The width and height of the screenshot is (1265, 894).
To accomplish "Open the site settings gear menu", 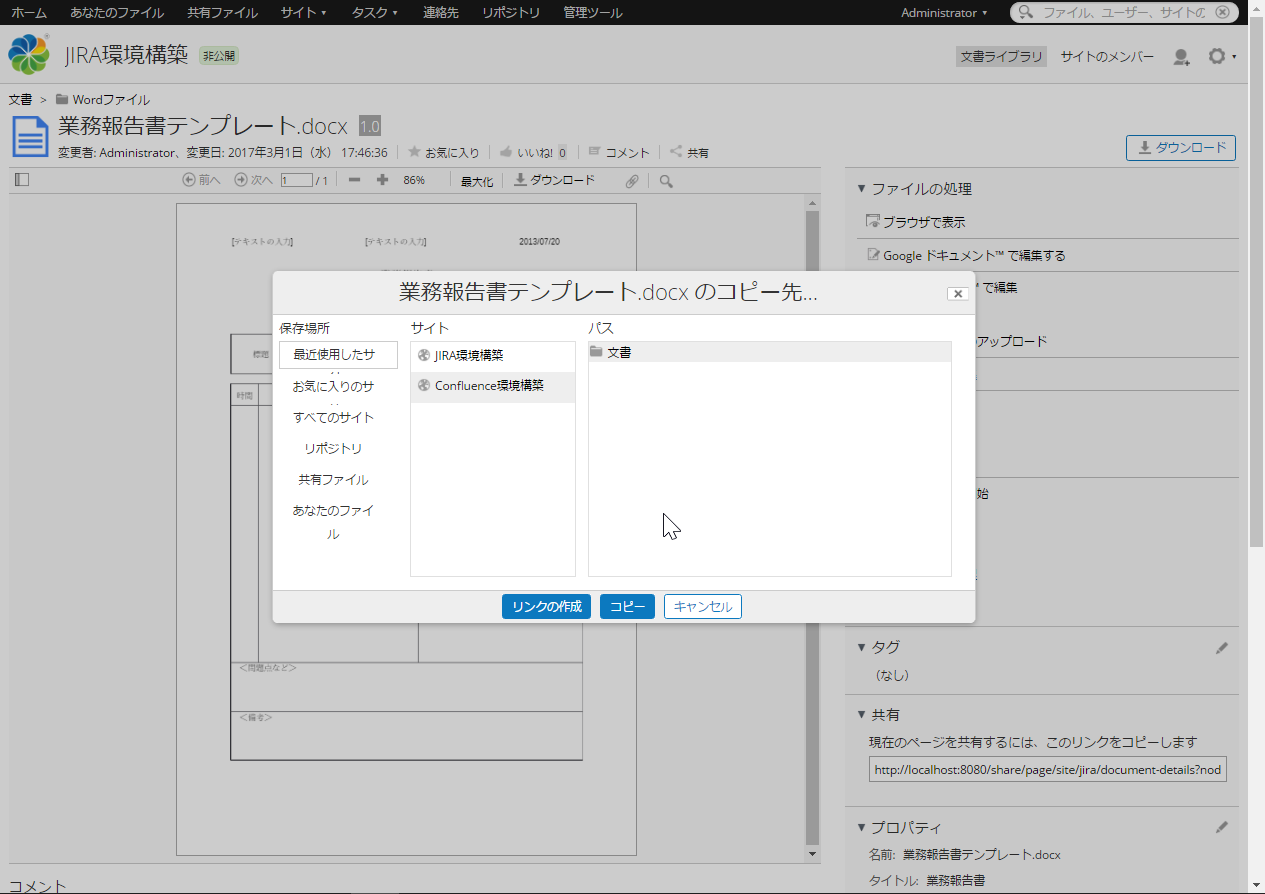I will click(x=1220, y=57).
